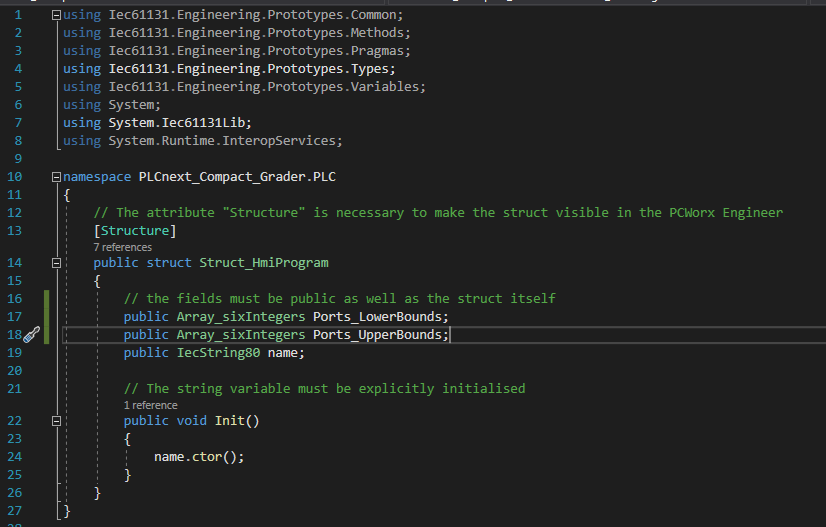The width and height of the screenshot is (826, 527).
Task: Click the name.ctor() call
Action: 199,456
